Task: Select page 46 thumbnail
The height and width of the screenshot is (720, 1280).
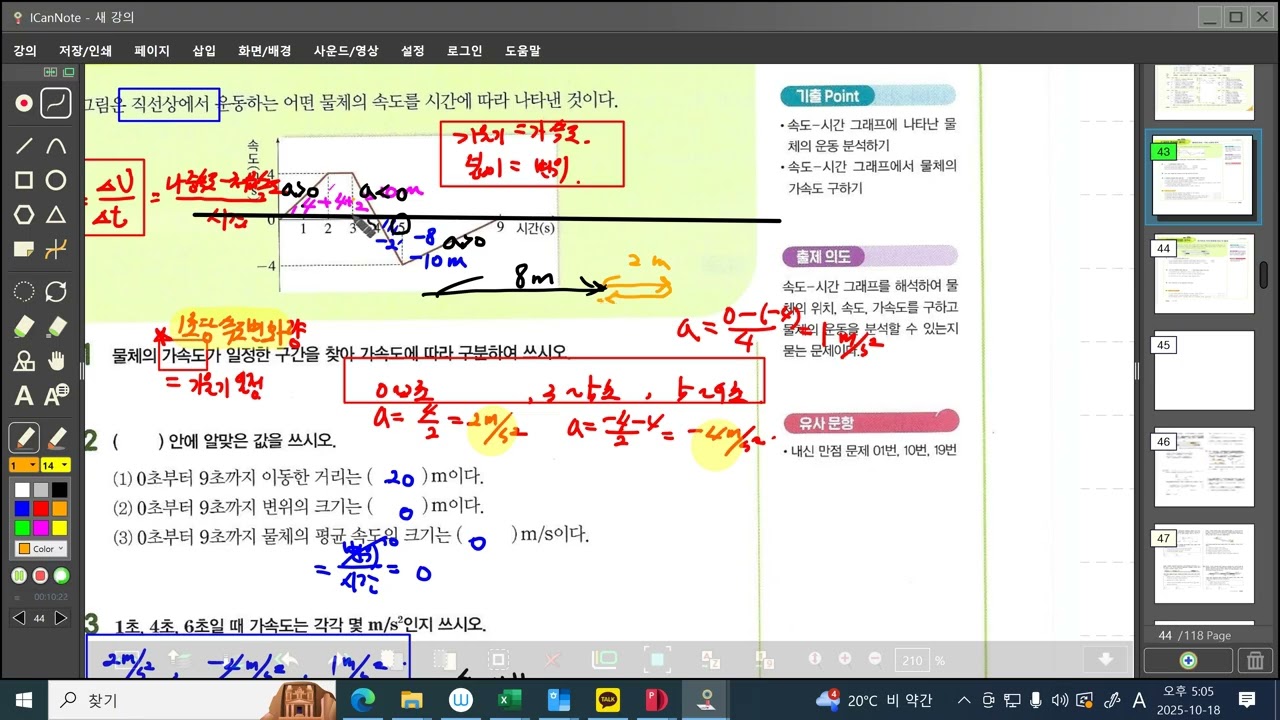Action: pos(1203,467)
